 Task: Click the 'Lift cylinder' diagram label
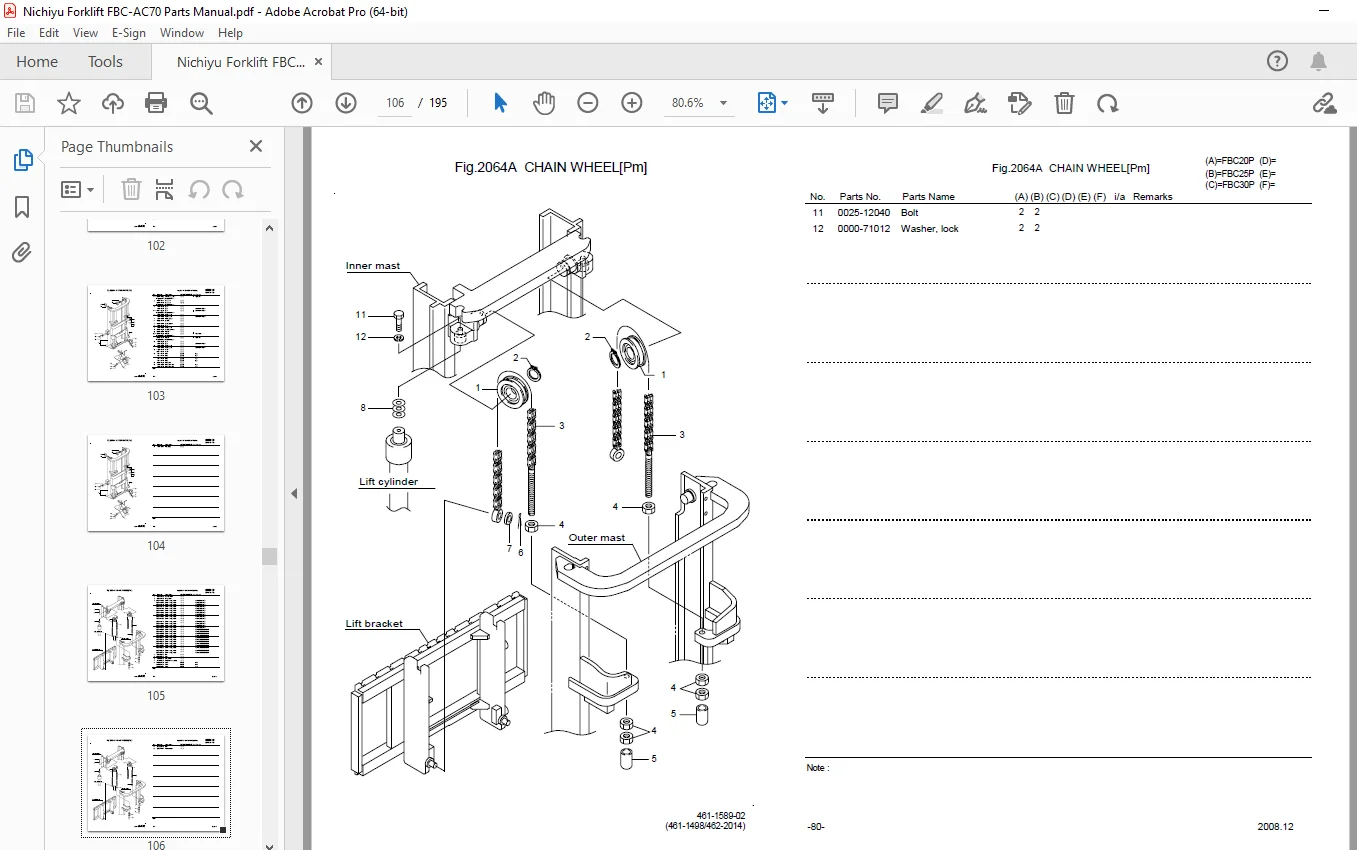tap(389, 482)
